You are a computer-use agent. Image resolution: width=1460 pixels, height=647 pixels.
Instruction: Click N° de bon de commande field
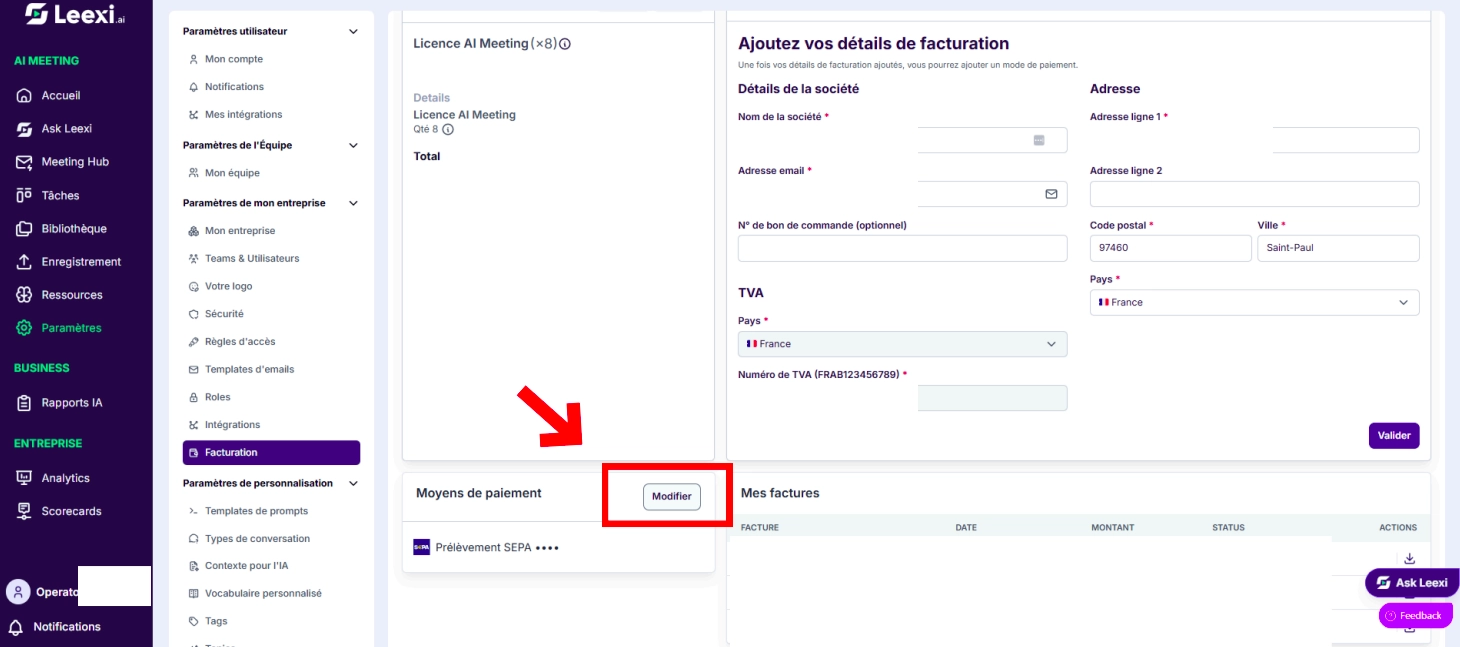point(903,248)
